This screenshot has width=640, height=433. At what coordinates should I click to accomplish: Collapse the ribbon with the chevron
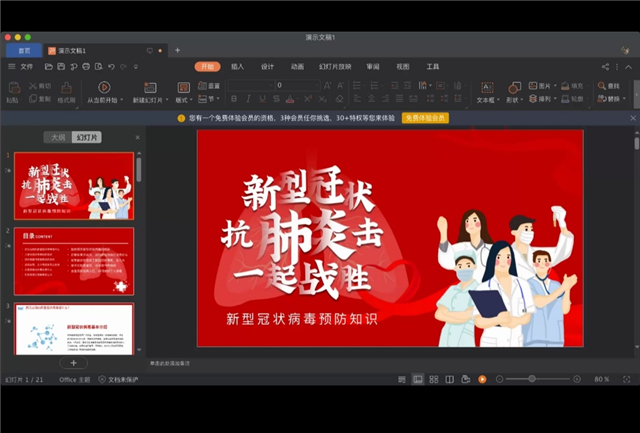point(629,67)
